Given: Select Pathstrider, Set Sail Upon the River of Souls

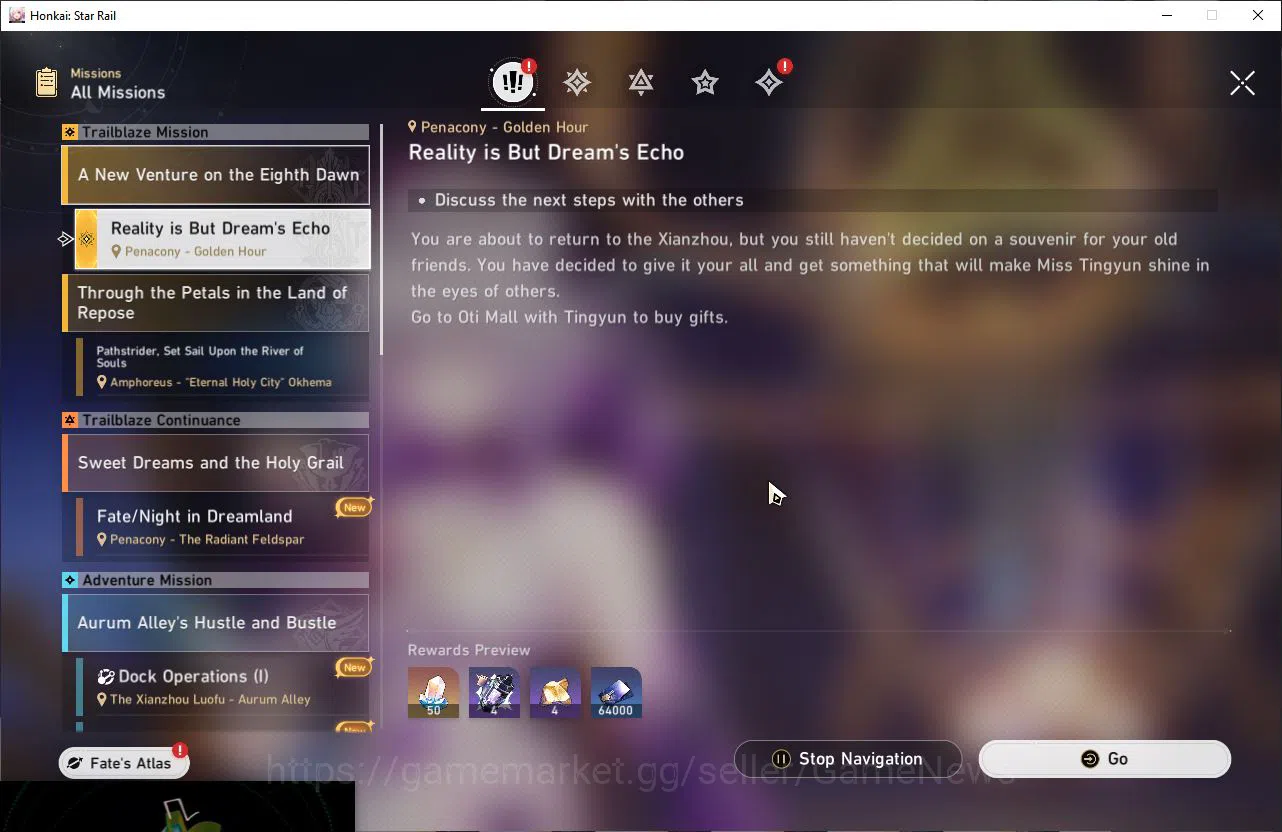Looking at the screenshot, I should [x=222, y=366].
